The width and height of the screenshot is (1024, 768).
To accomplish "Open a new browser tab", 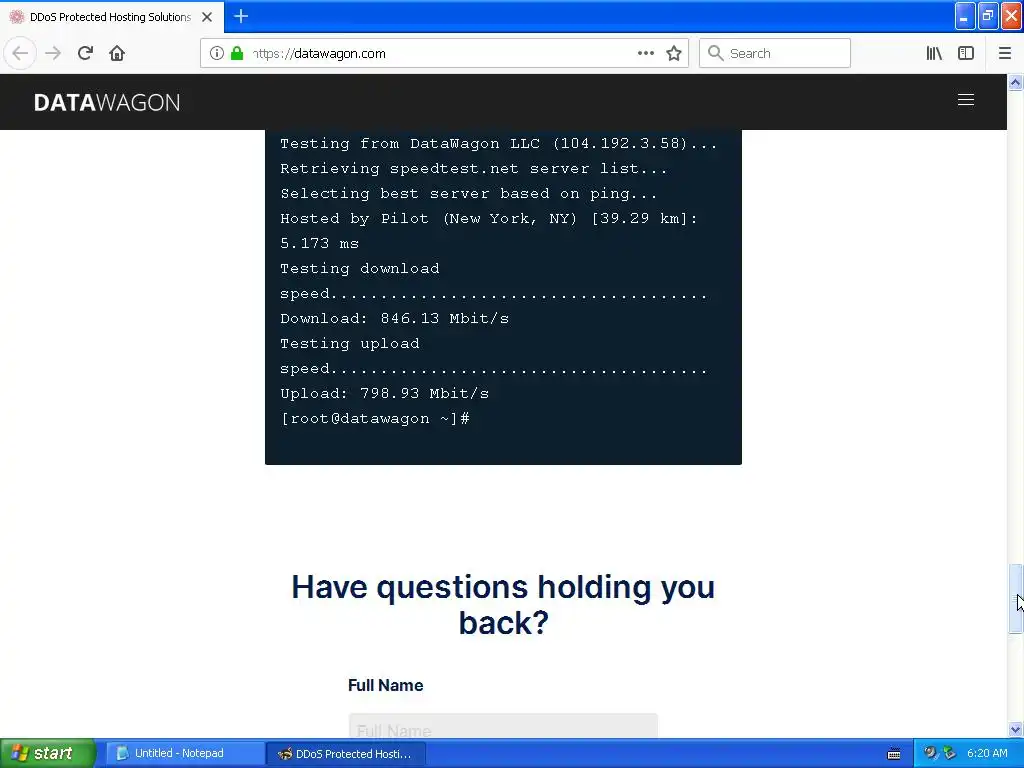I will tap(241, 16).
